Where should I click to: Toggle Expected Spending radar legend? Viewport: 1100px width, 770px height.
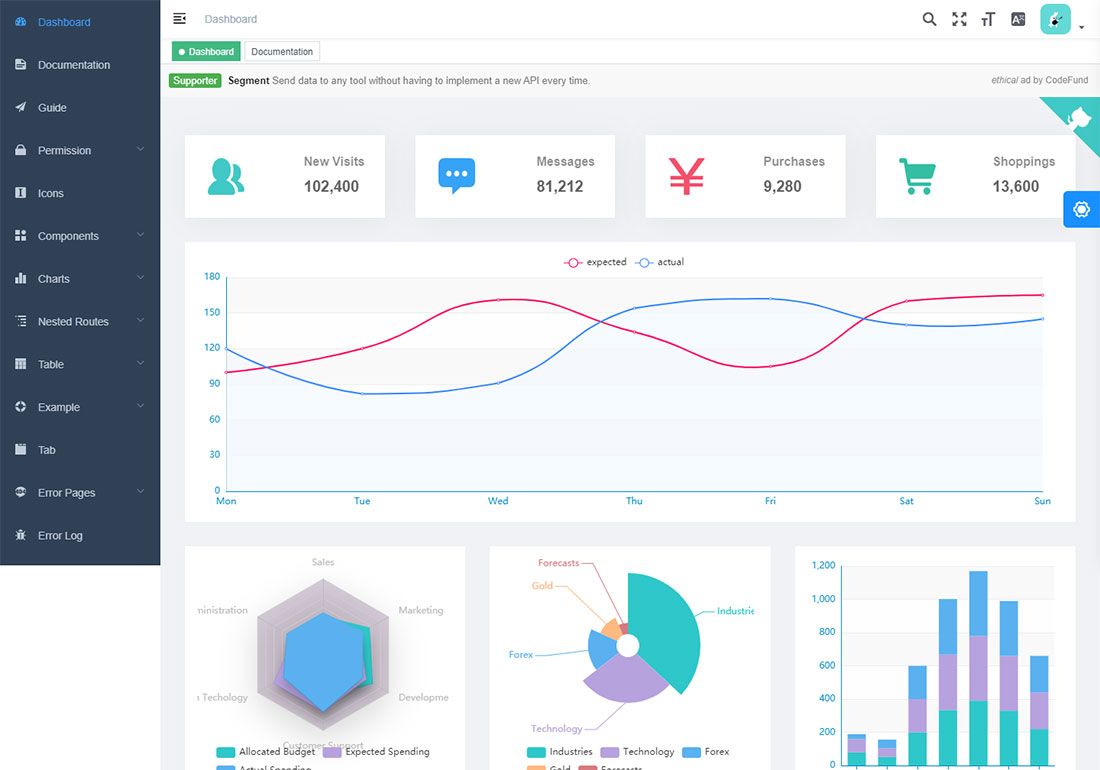376,752
